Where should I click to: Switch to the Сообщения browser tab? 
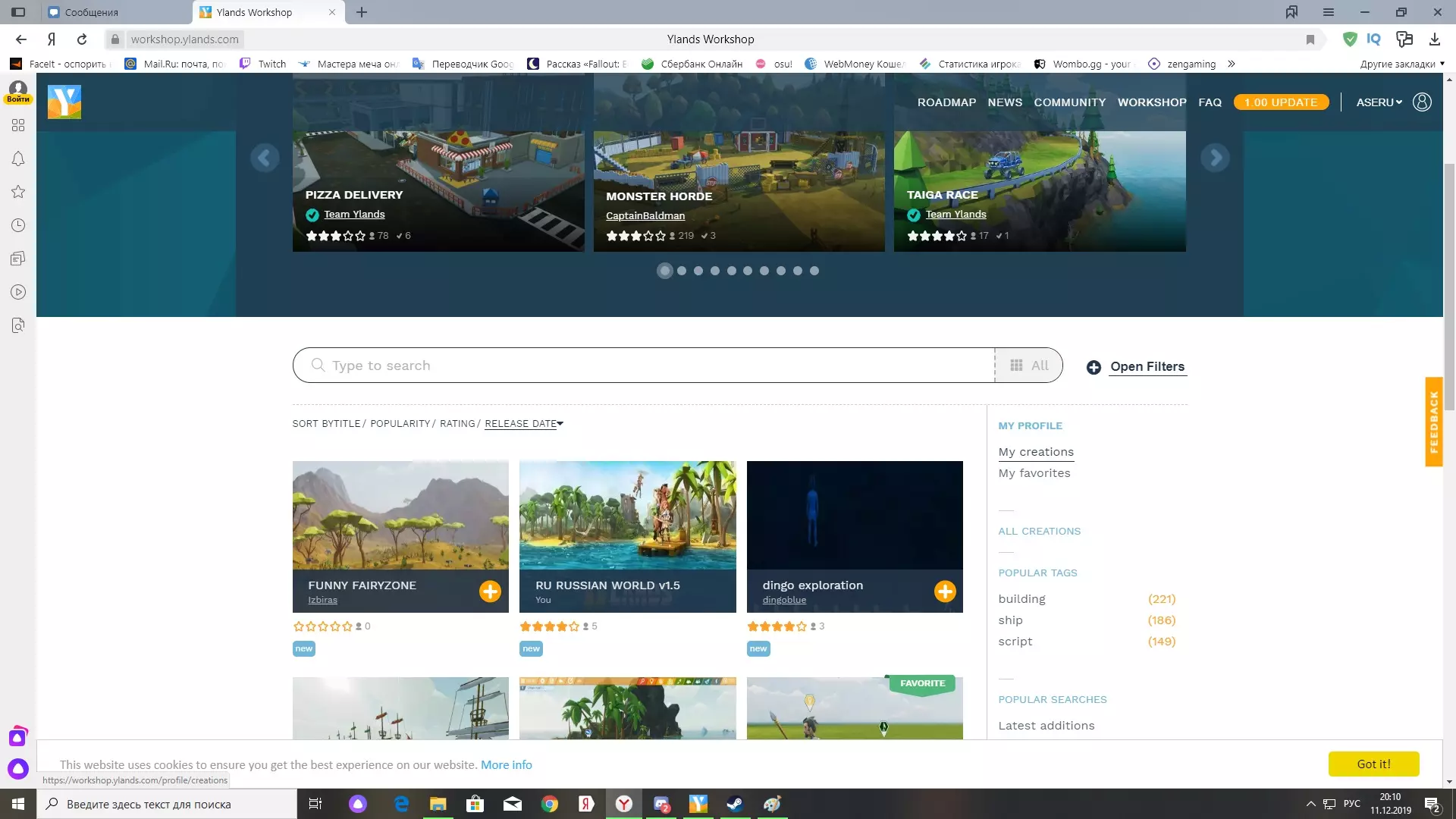click(114, 12)
